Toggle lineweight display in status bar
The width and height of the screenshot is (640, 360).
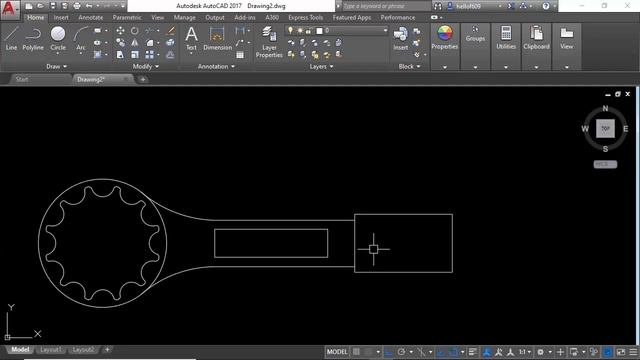(x=473, y=352)
